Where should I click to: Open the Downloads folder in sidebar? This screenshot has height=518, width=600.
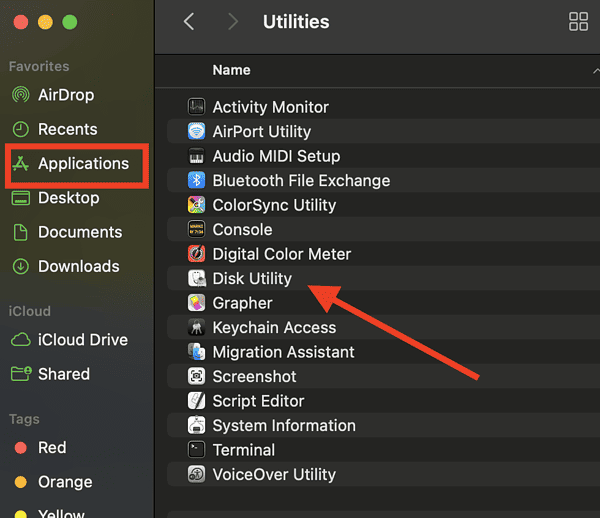pyautogui.click(x=77, y=267)
